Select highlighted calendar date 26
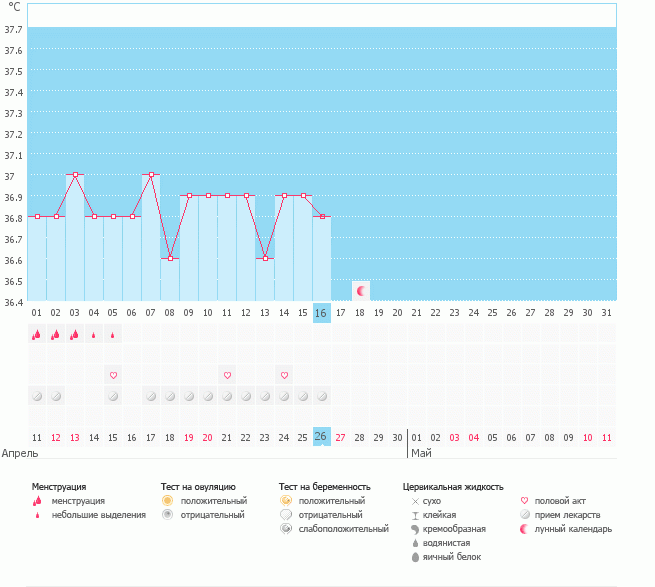 321,437
